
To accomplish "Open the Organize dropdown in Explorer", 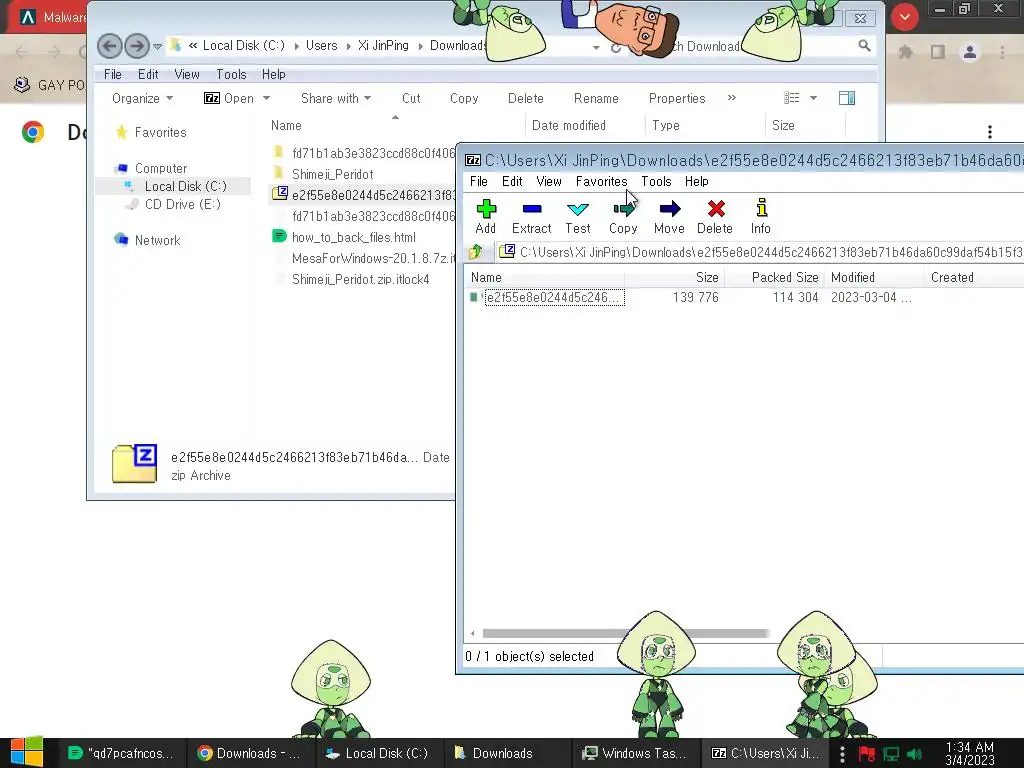I will coord(142,99).
